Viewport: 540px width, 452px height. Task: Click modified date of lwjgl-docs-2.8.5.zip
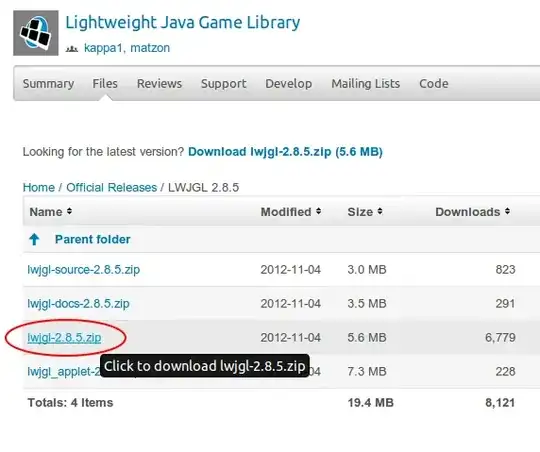click(290, 304)
